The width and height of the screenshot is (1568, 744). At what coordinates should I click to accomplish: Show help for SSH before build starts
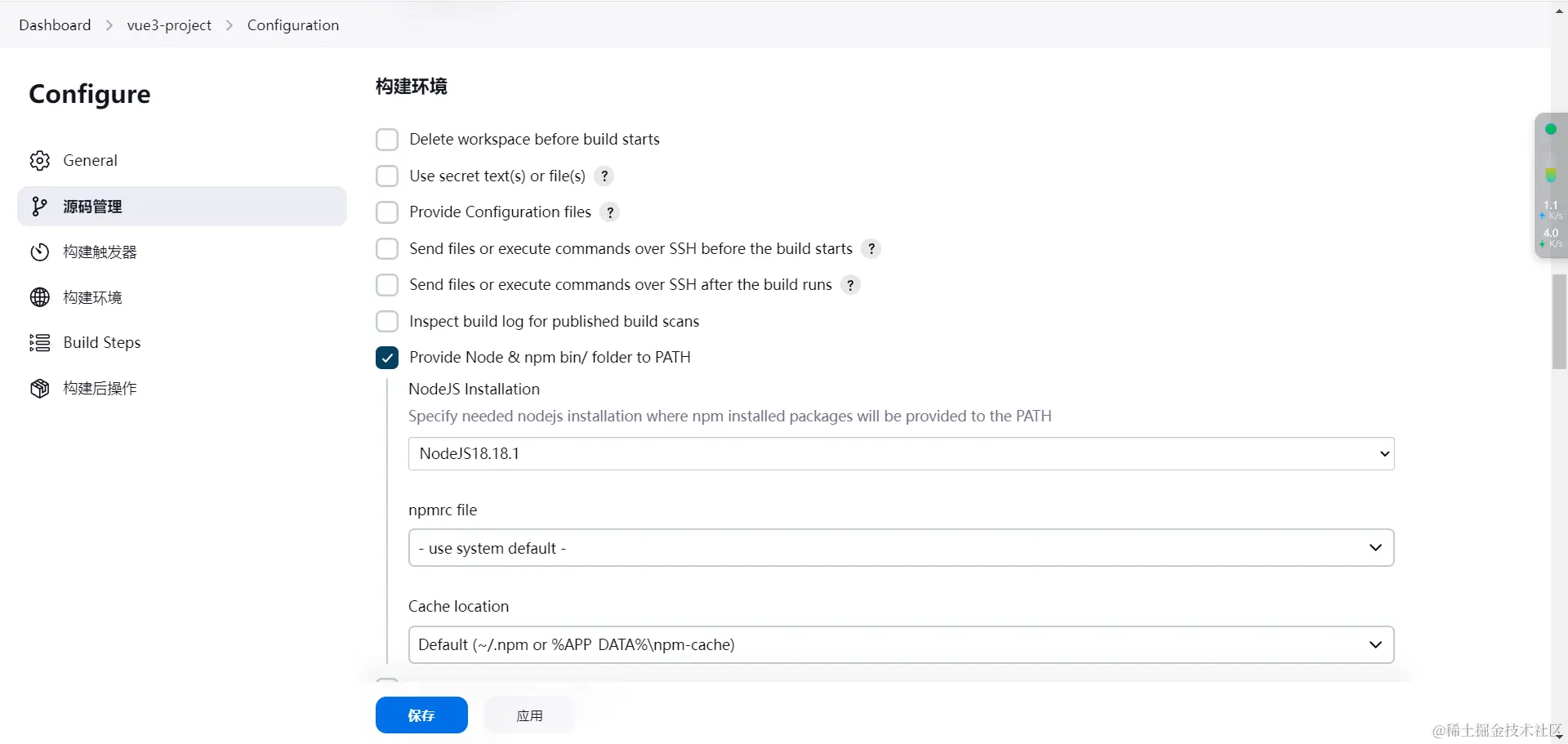(x=871, y=249)
